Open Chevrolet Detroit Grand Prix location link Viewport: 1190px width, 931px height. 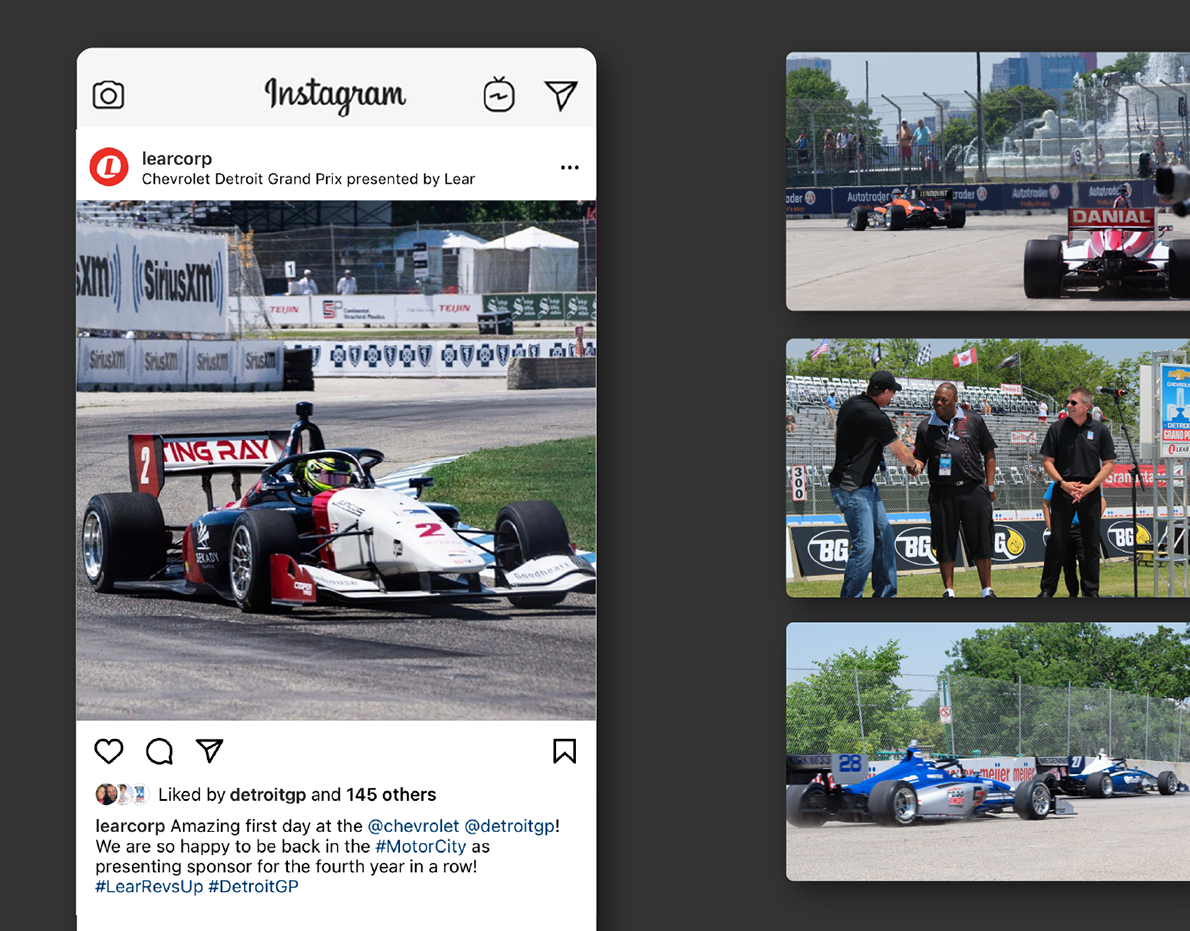coord(308,179)
